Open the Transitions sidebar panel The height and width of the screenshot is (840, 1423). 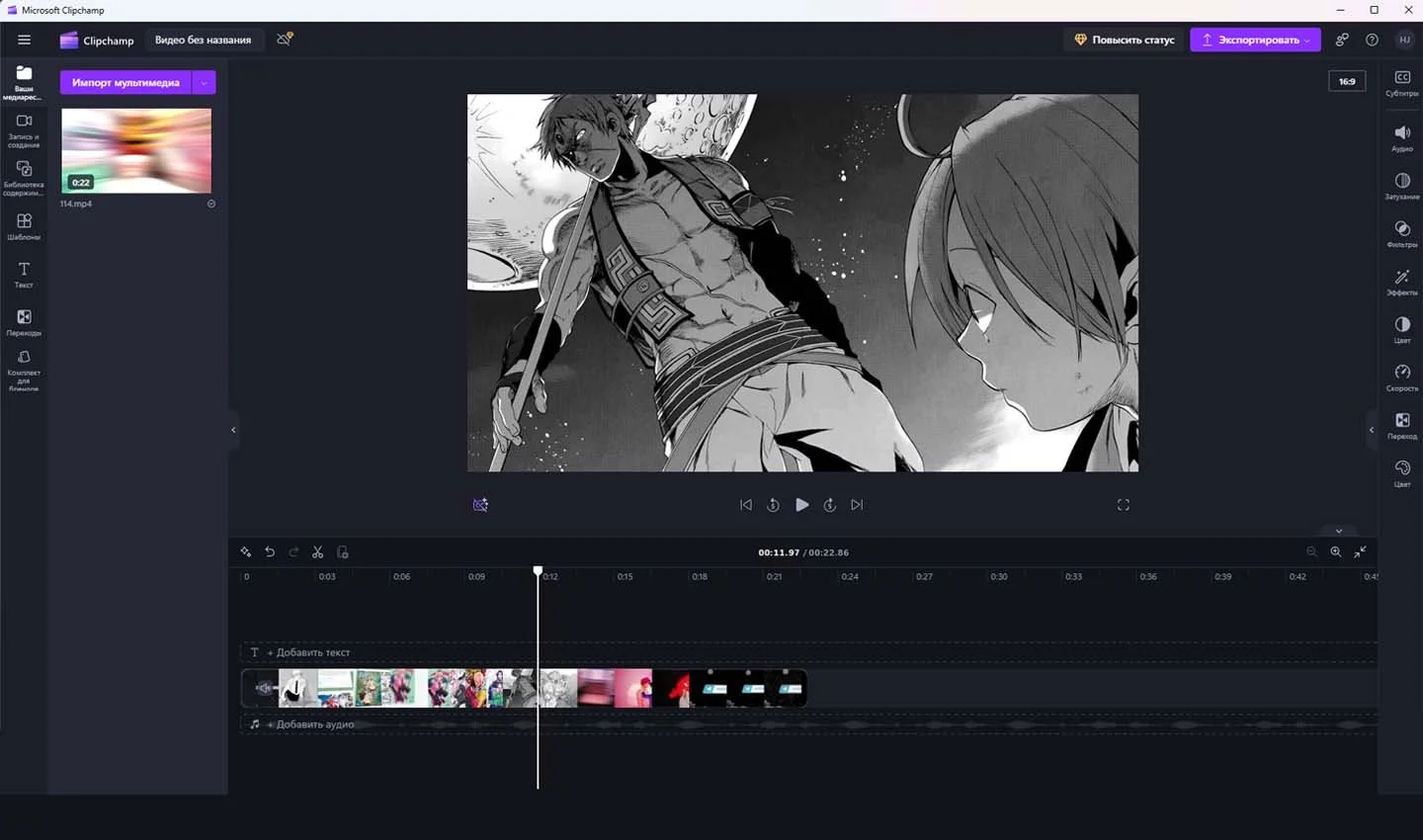(24, 323)
